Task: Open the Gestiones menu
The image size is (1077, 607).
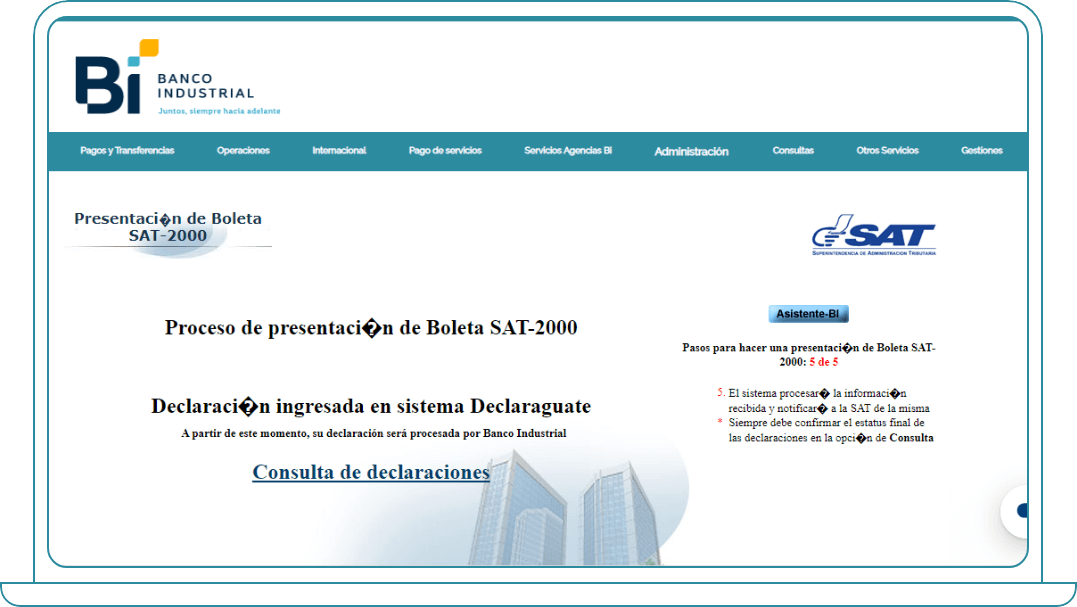Action: [982, 150]
